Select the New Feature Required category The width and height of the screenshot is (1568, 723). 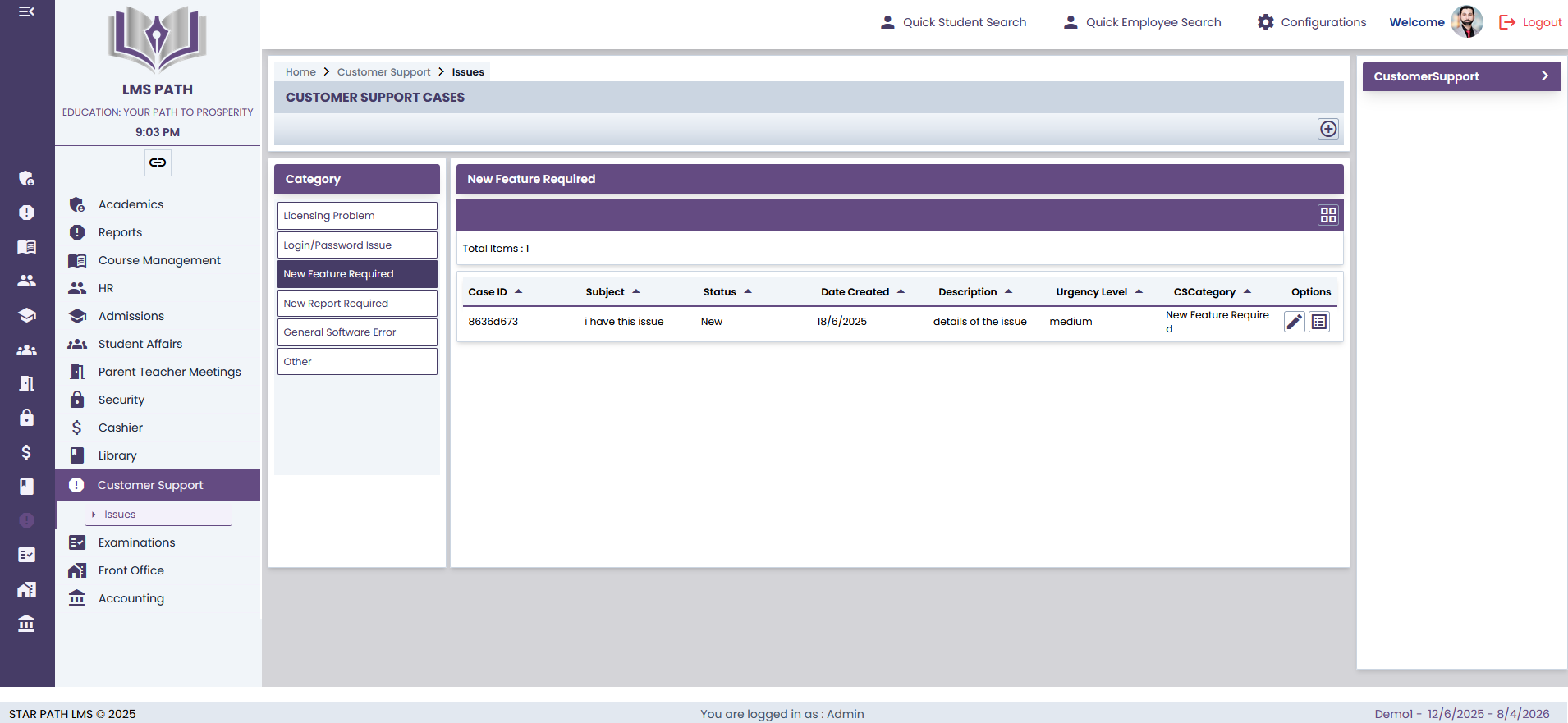click(357, 274)
